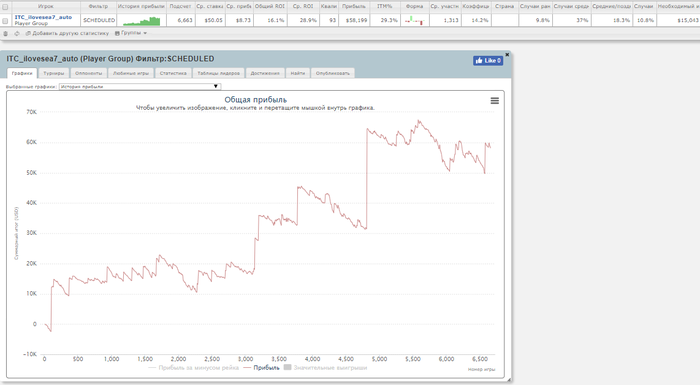Toggle the Прибыль за минусом рейка legend
Viewport: 700px width, 385px height.
(x=193, y=368)
